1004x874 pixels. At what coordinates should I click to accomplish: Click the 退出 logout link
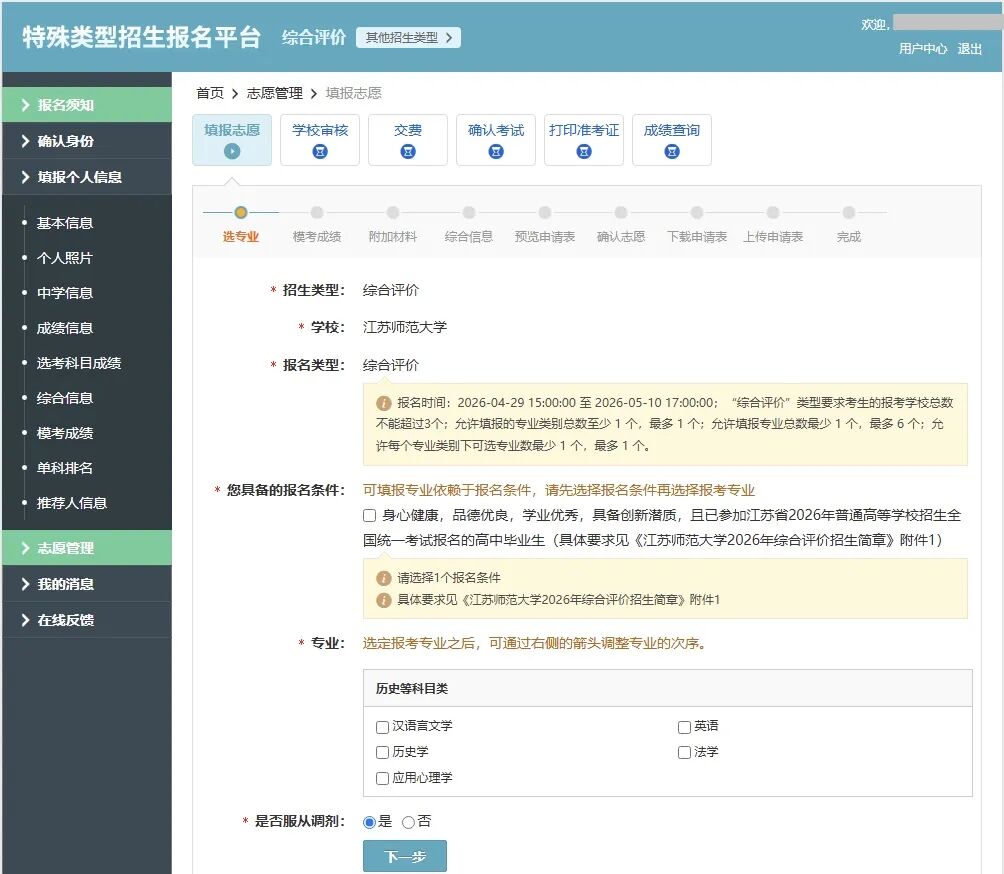[x=969, y=49]
